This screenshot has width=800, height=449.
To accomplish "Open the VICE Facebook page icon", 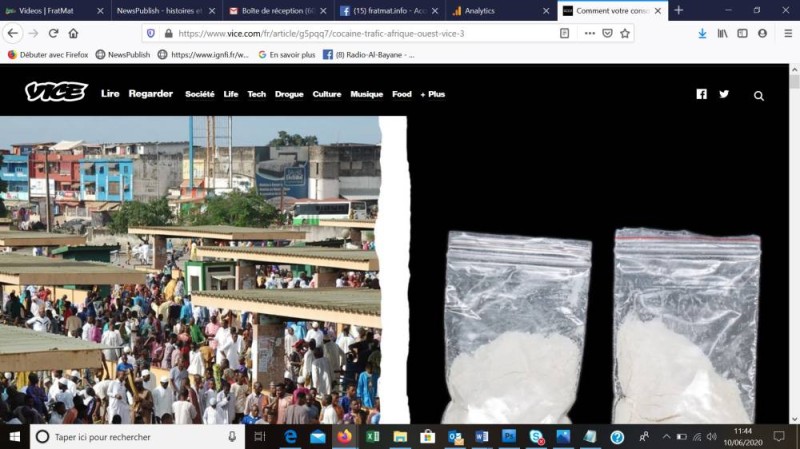I will click(702, 94).
